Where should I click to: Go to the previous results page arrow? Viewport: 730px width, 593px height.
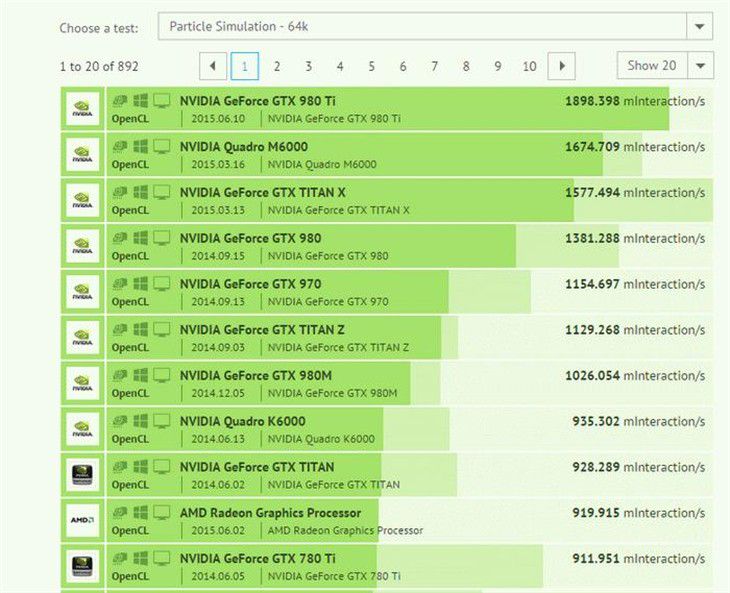pyautogui.click(x=213, y=66)
